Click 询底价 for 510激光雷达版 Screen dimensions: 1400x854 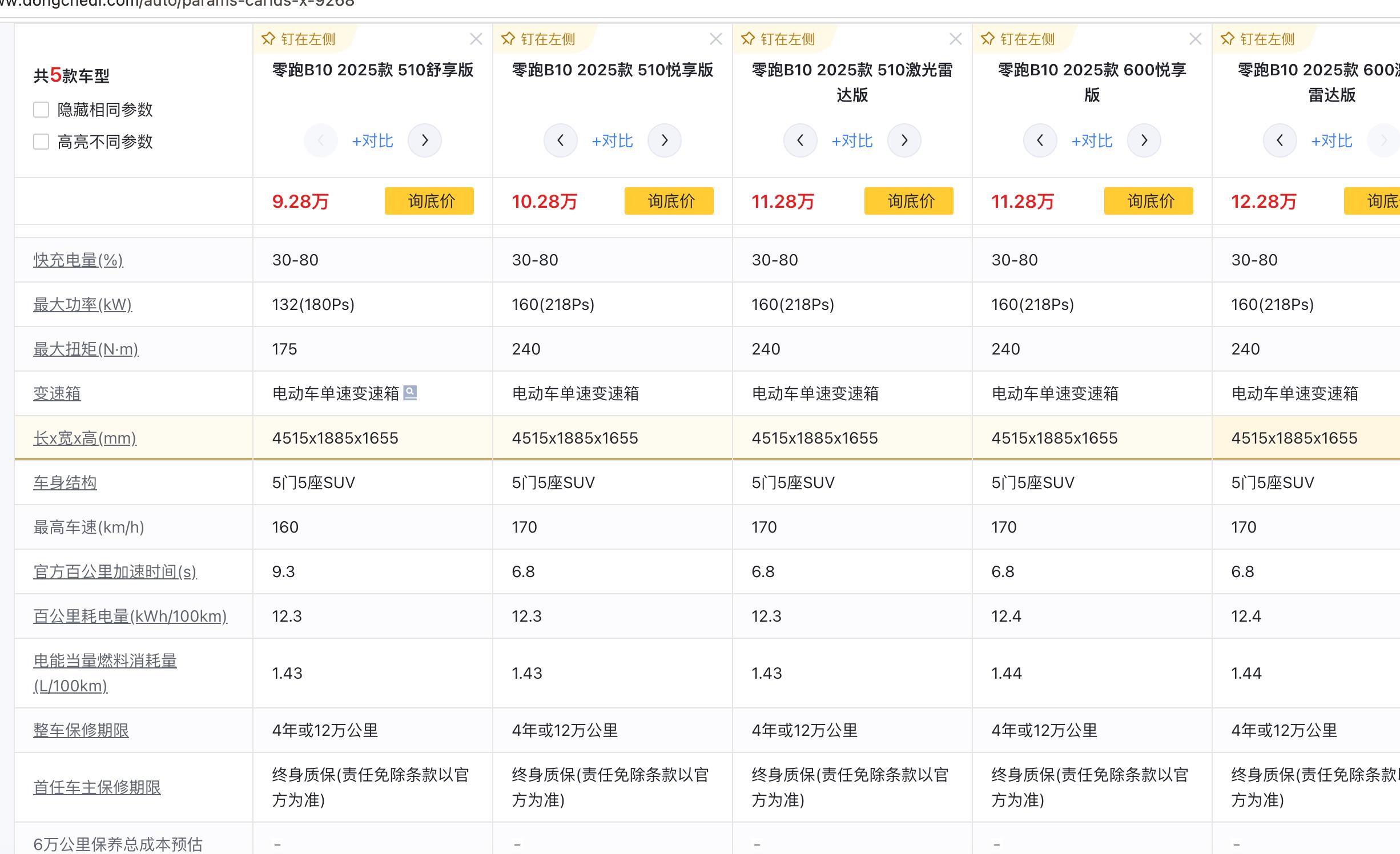(908, 201)
